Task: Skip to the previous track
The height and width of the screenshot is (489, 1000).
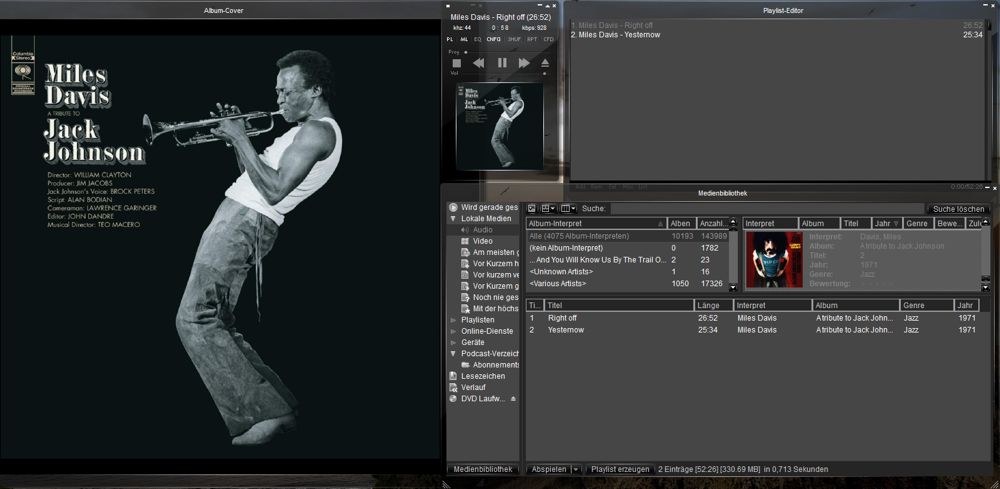Action: 479,63
